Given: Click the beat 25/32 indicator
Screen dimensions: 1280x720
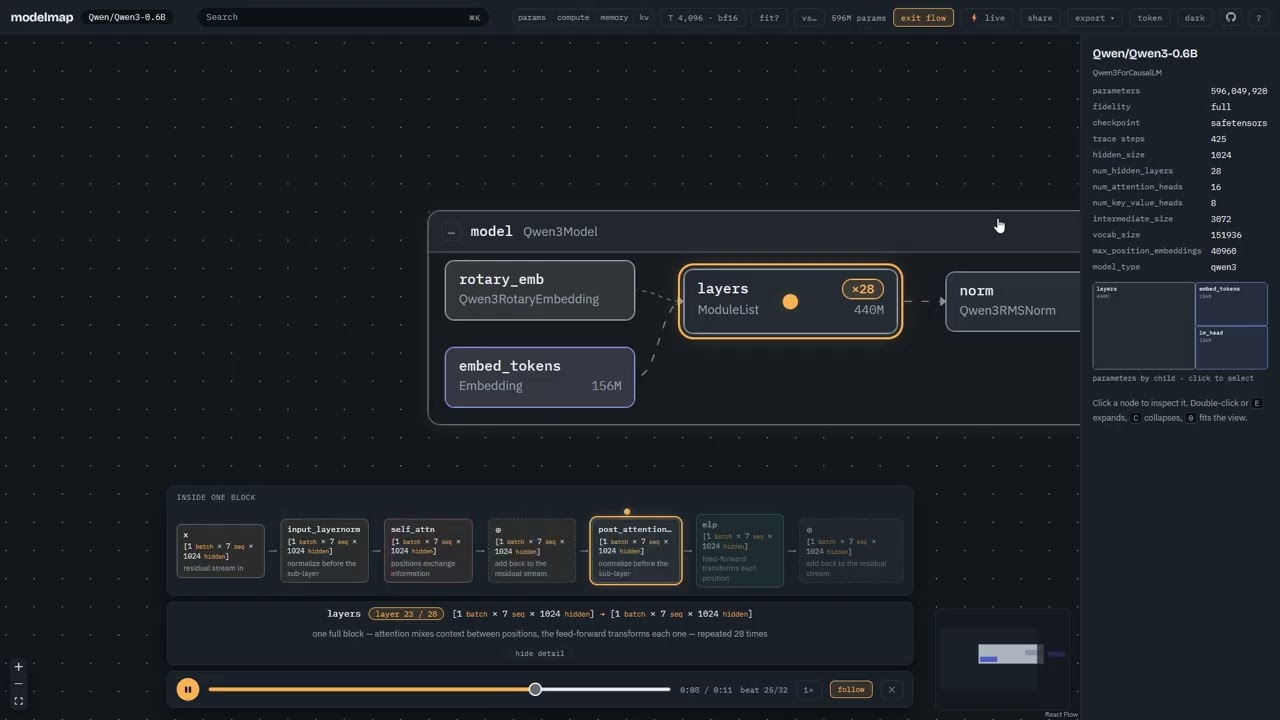Looking at the screenshot, I should pos(764,690).
